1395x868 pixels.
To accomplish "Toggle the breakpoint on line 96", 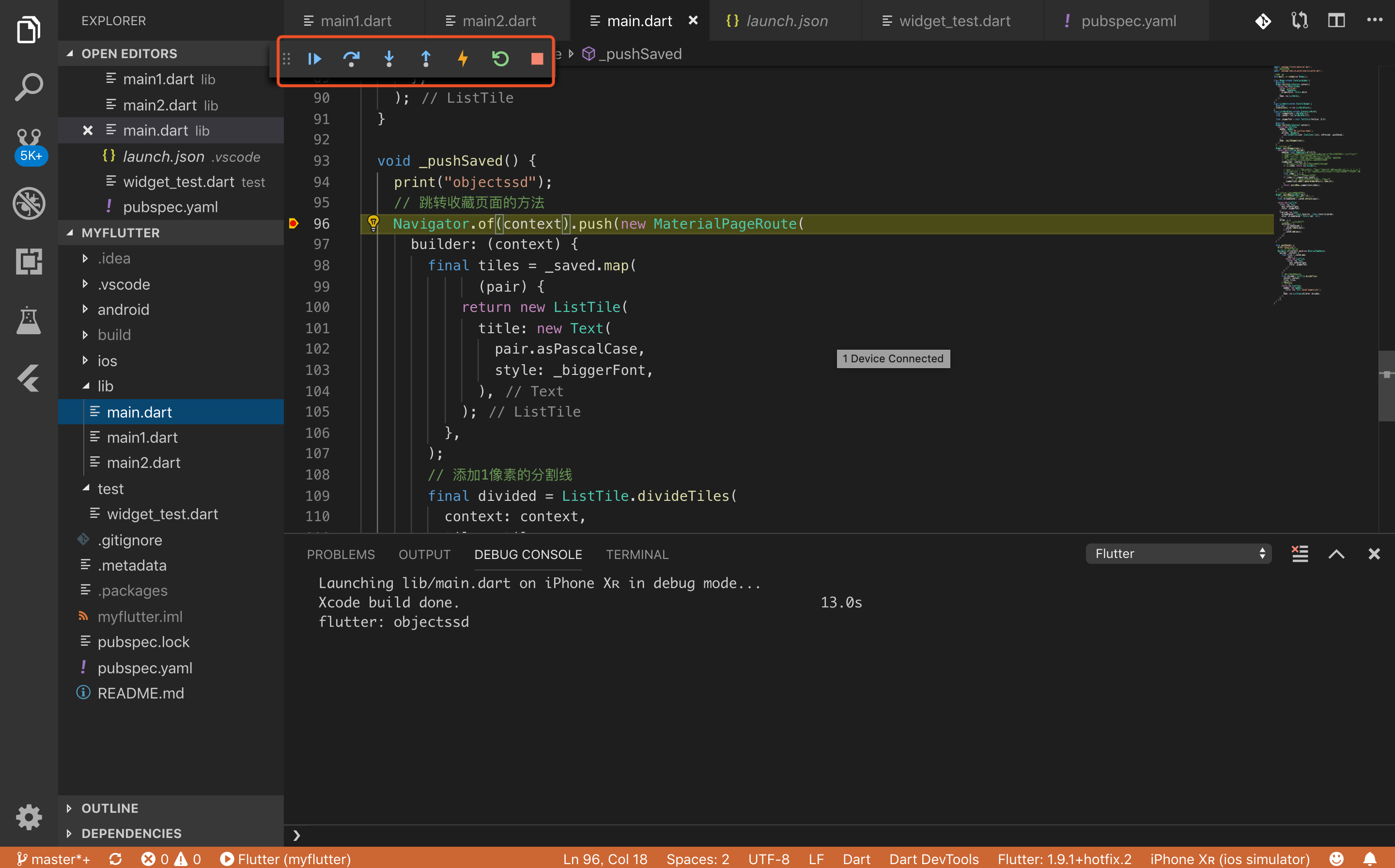I will pyautogui.click(x=294, y=223).
